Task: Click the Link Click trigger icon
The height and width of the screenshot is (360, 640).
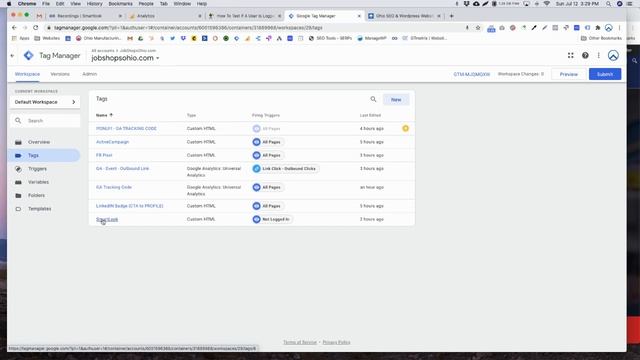Action: coord(256,169)
